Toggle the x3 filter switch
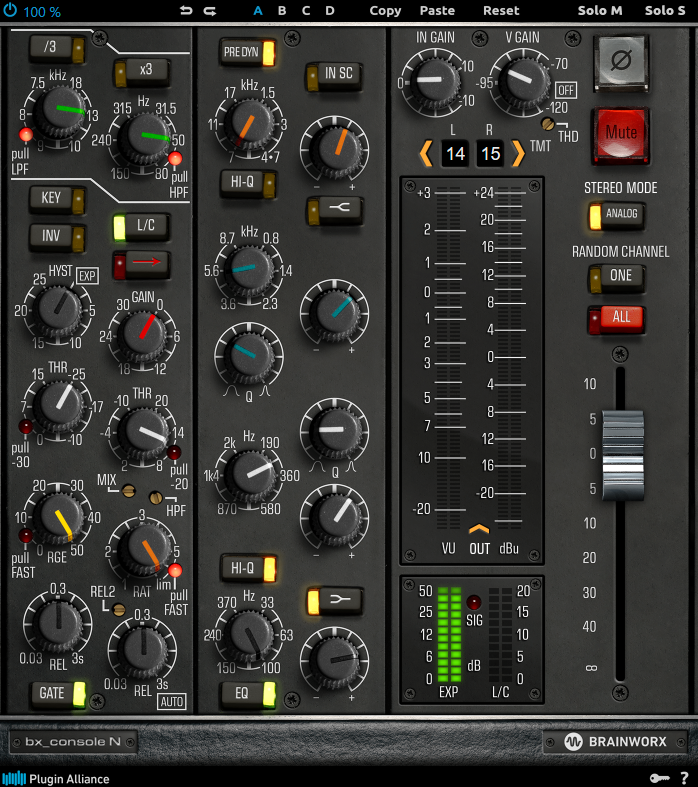This screenshot has width=698, height=787. click(x=142, y=72)
